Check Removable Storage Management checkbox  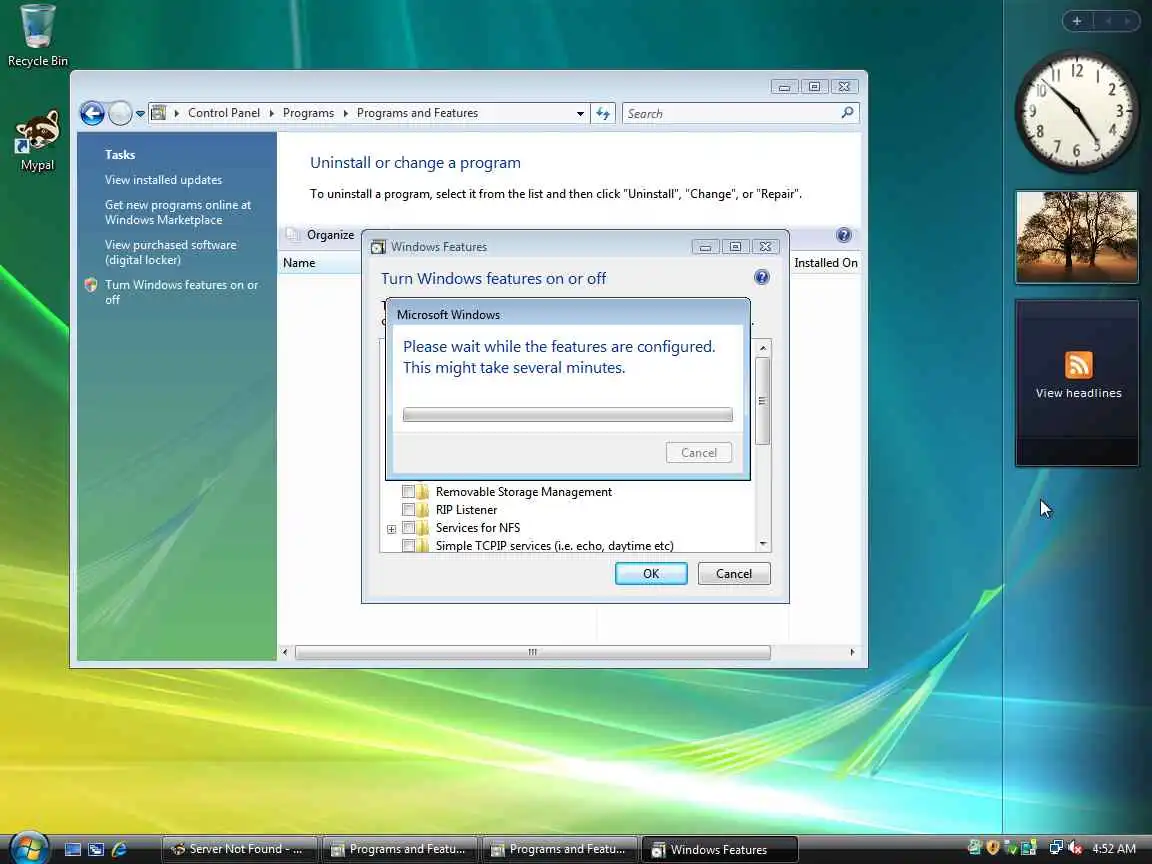point(408,492)
